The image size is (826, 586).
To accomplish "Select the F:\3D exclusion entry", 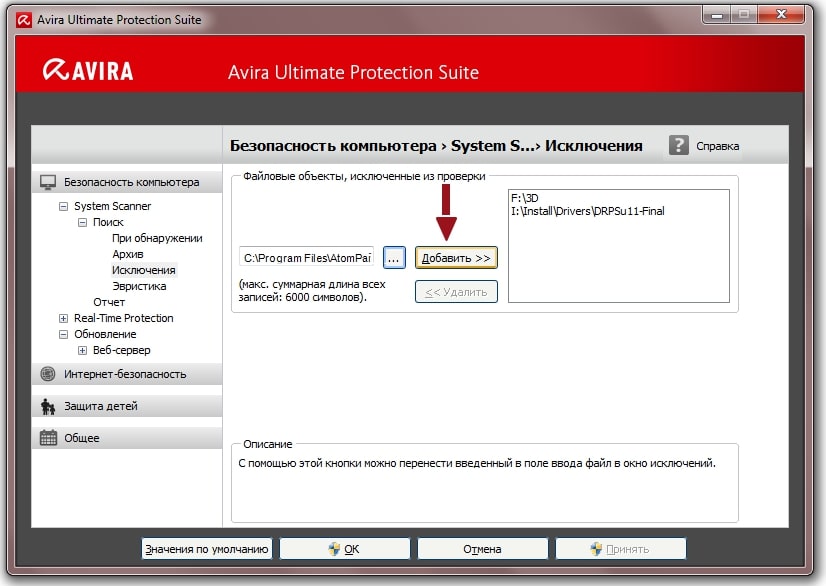I will click(525, 198).
